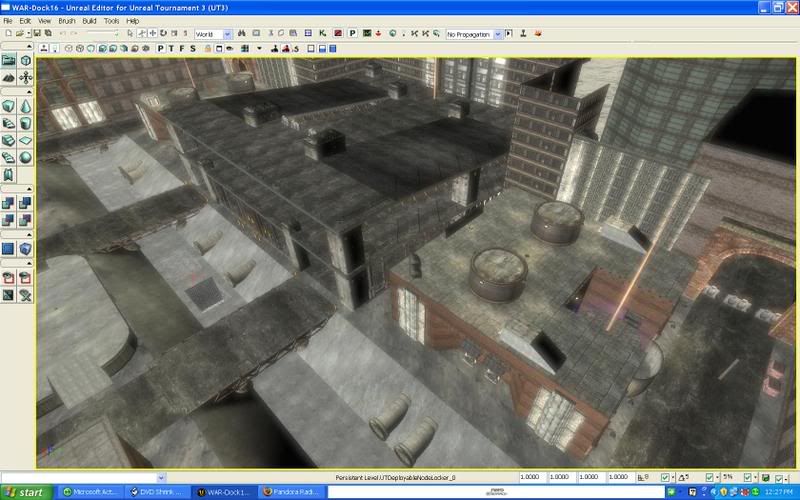Click the CSG Subtract icon

tap(26, 203)
